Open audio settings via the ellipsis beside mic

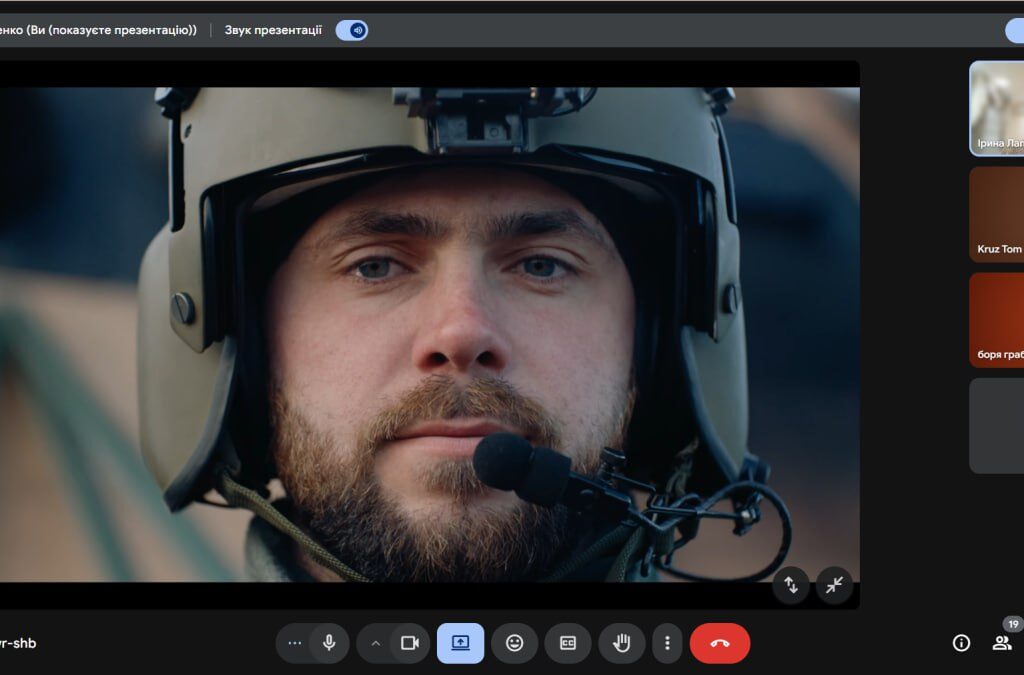(294, 643)
